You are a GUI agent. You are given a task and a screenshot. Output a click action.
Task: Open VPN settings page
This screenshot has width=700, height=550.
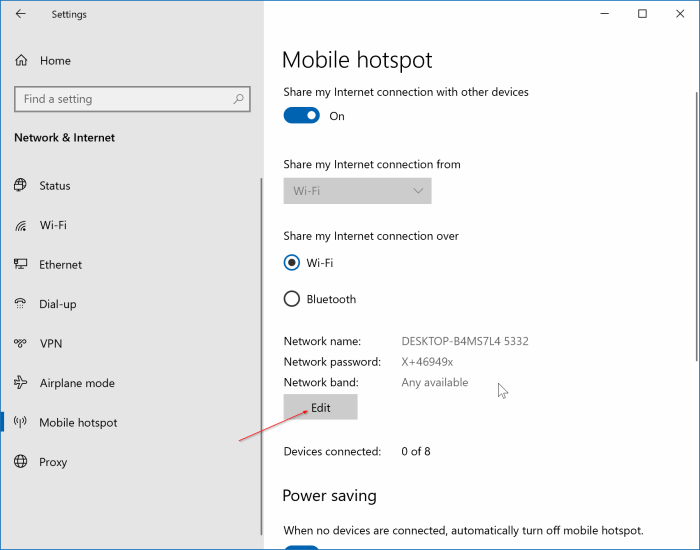click(51, 344)
